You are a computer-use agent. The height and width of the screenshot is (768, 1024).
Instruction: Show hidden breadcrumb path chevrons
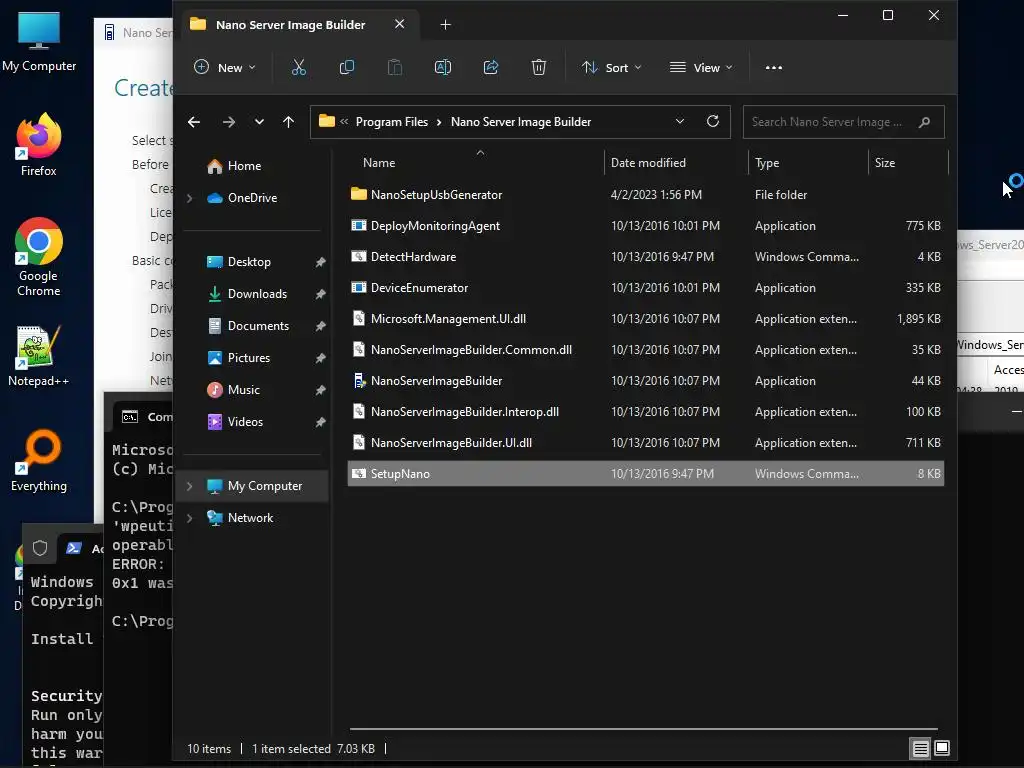tap(344, 121)
